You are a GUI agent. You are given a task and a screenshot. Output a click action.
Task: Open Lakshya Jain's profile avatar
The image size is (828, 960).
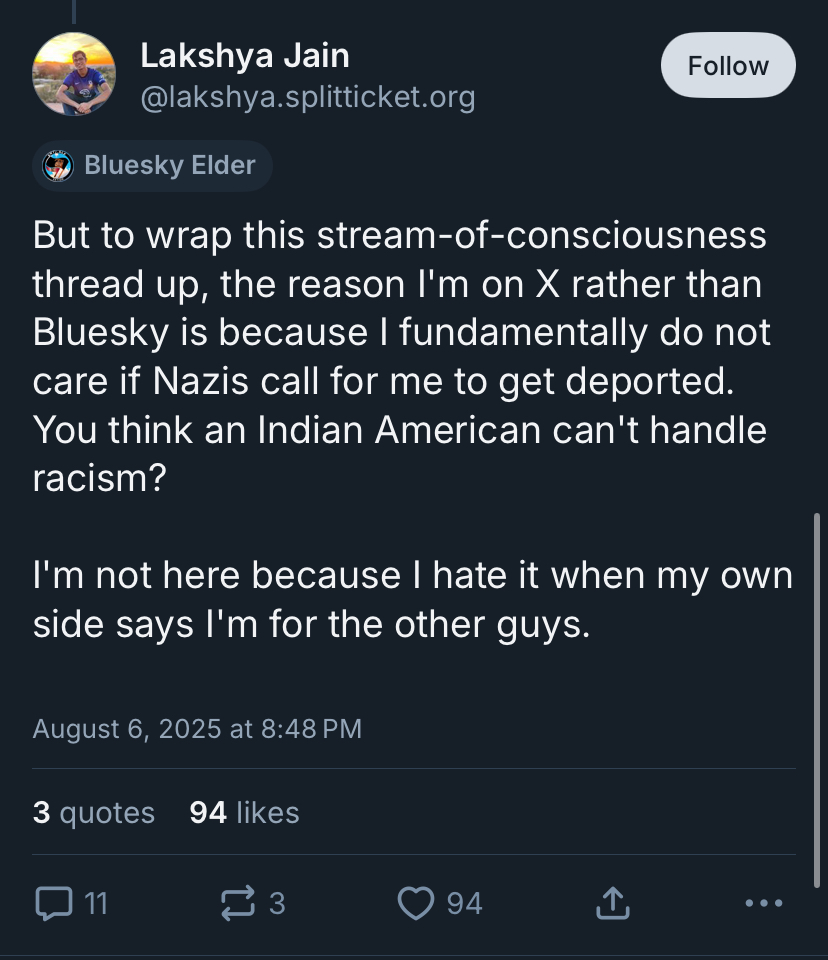click(74, 74)
